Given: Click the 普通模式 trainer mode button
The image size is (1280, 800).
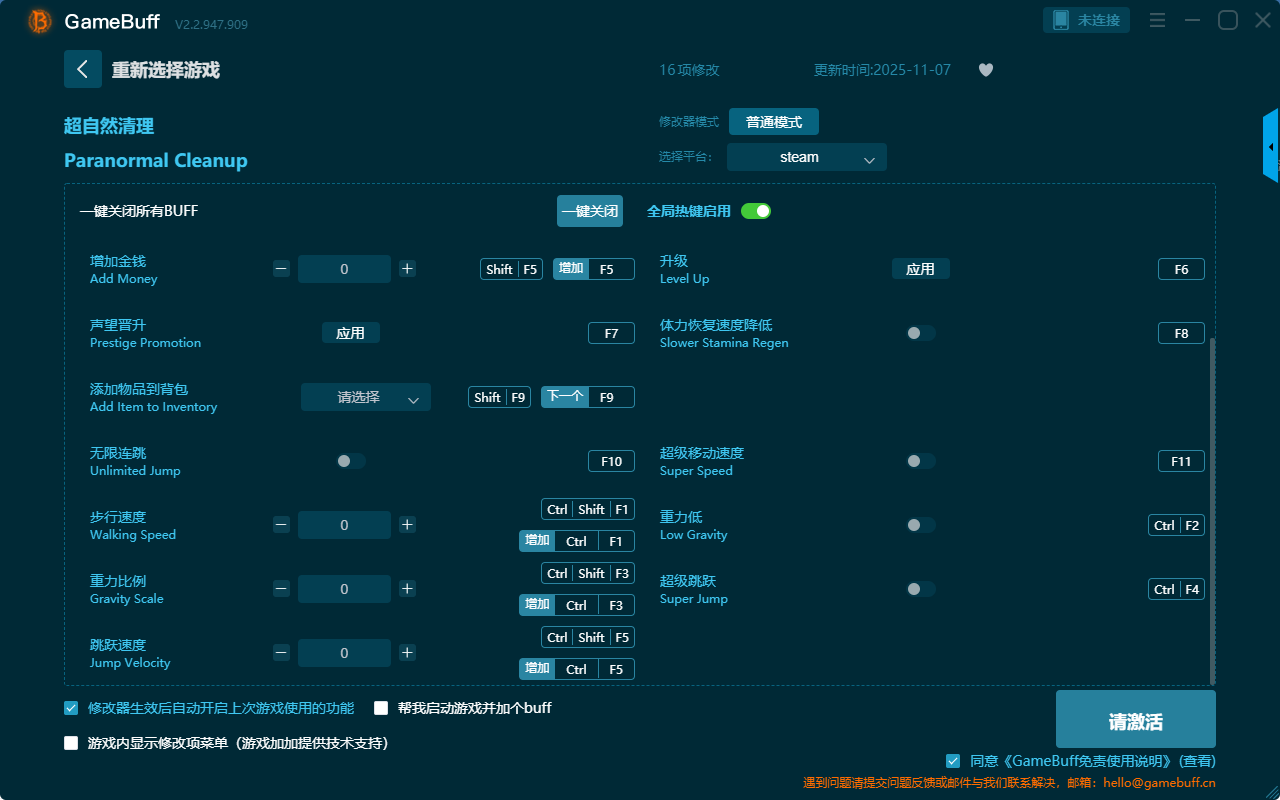Looking at the screenshot, I should tap(773, 122).
